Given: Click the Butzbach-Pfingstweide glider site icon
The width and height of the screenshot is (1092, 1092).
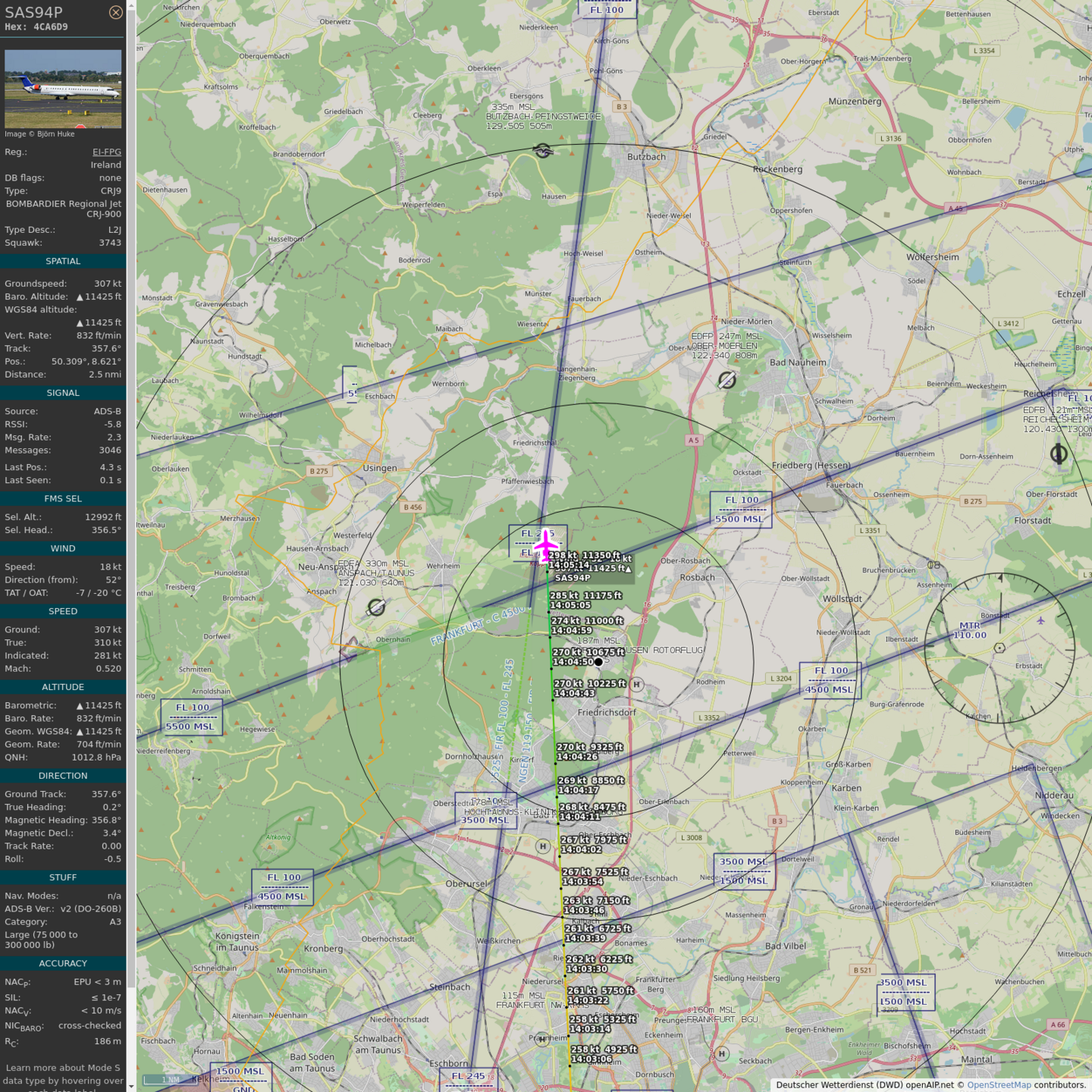Looking at the screenshot, I should [x=542, y=152].
